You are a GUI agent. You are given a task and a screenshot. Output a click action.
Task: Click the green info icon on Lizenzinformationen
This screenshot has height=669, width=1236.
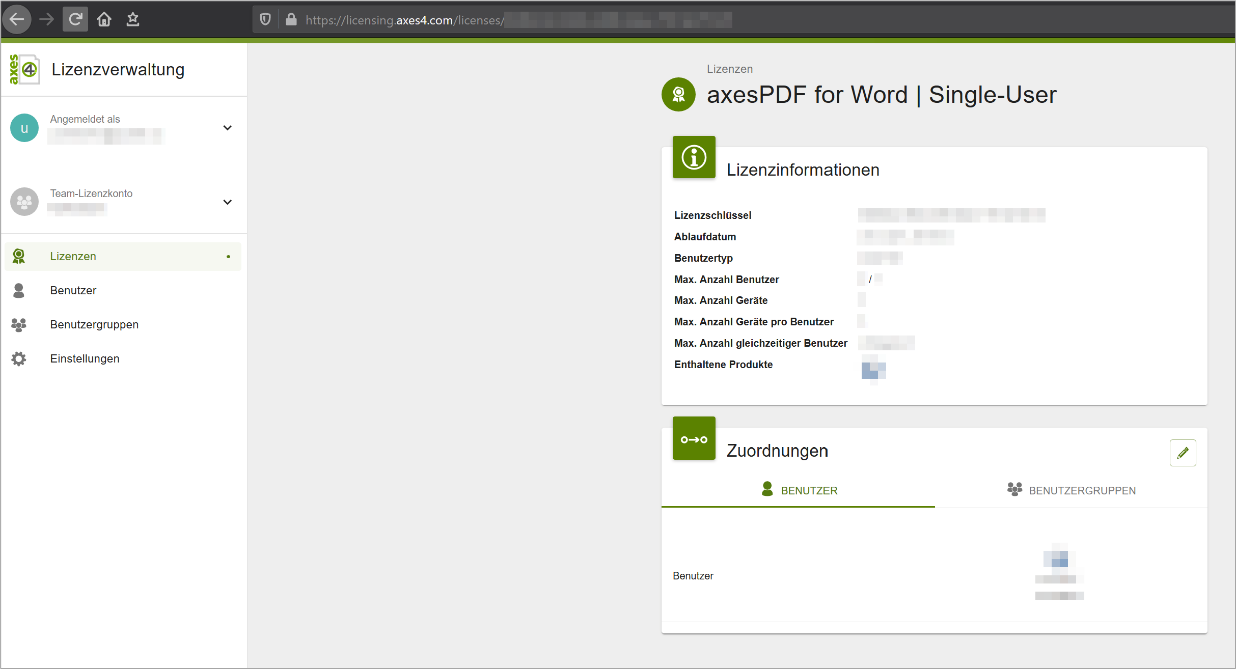[694, 157]
